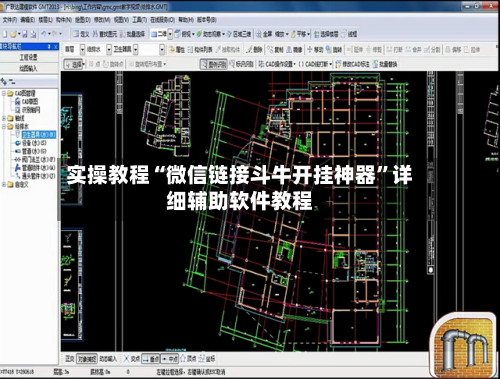Open the 首层 floor dropdown

82,50
